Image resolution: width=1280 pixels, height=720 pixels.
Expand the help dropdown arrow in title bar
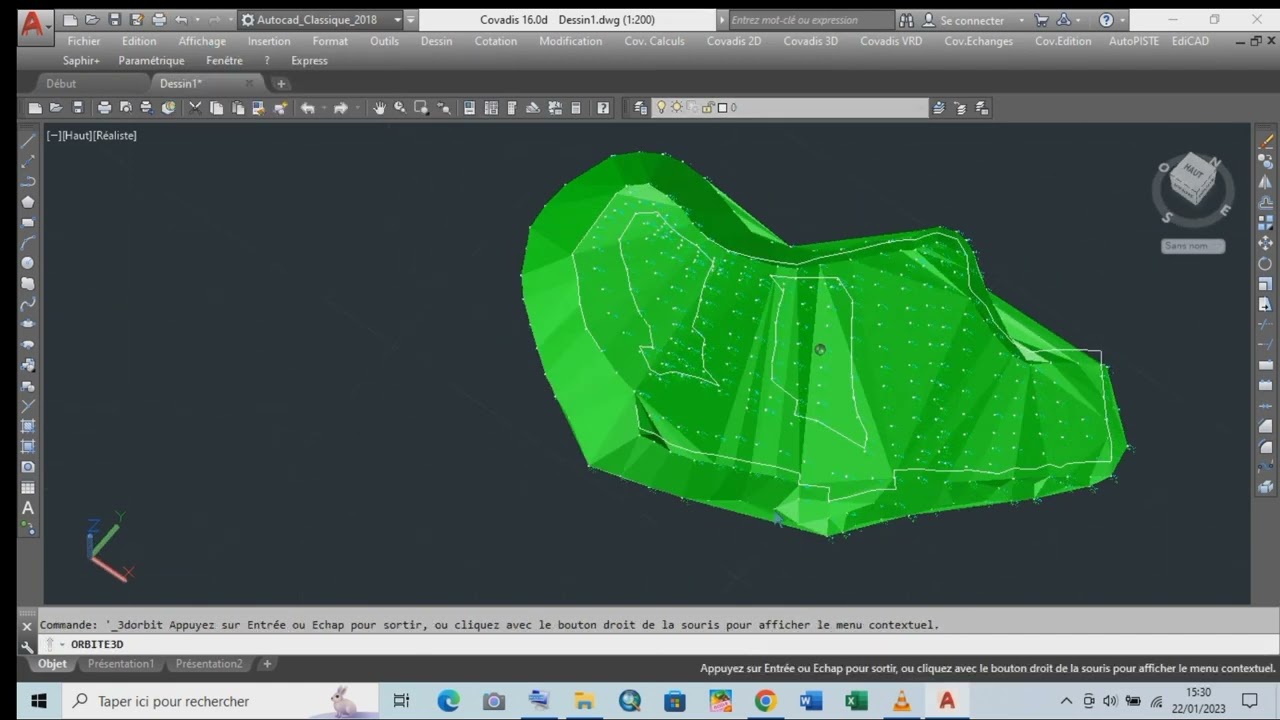[x=1123, y=20]
